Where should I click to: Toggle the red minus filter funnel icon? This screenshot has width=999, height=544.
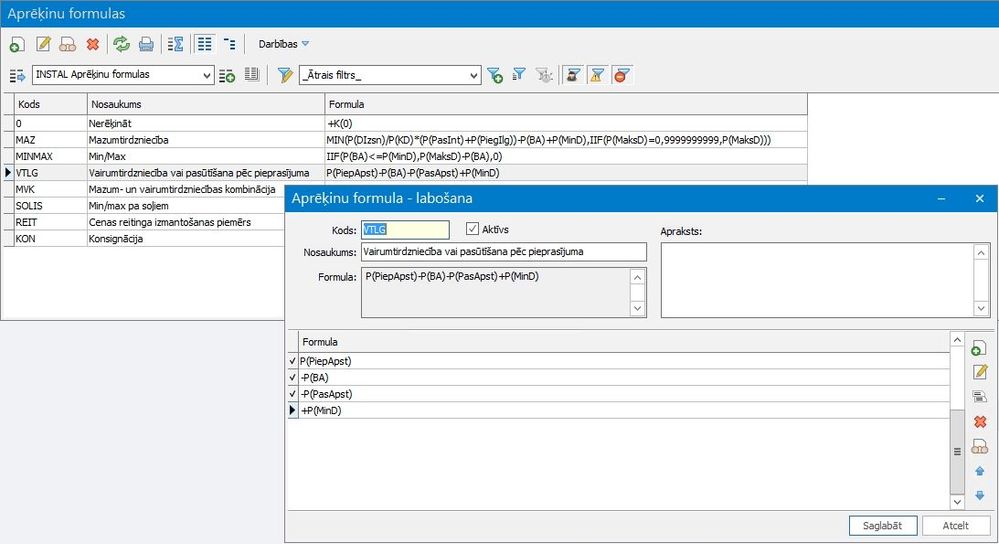(621, 75)
